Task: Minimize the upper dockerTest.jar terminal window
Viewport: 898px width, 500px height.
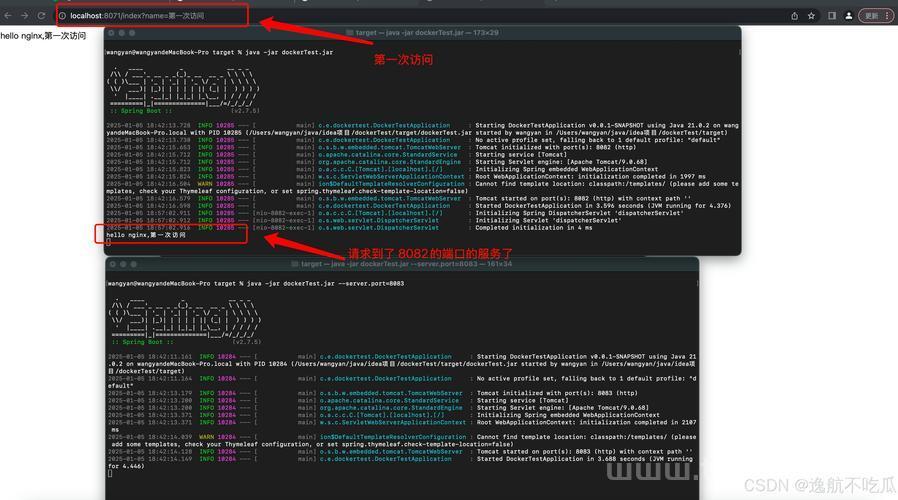Action: click(x=122, y=33)
